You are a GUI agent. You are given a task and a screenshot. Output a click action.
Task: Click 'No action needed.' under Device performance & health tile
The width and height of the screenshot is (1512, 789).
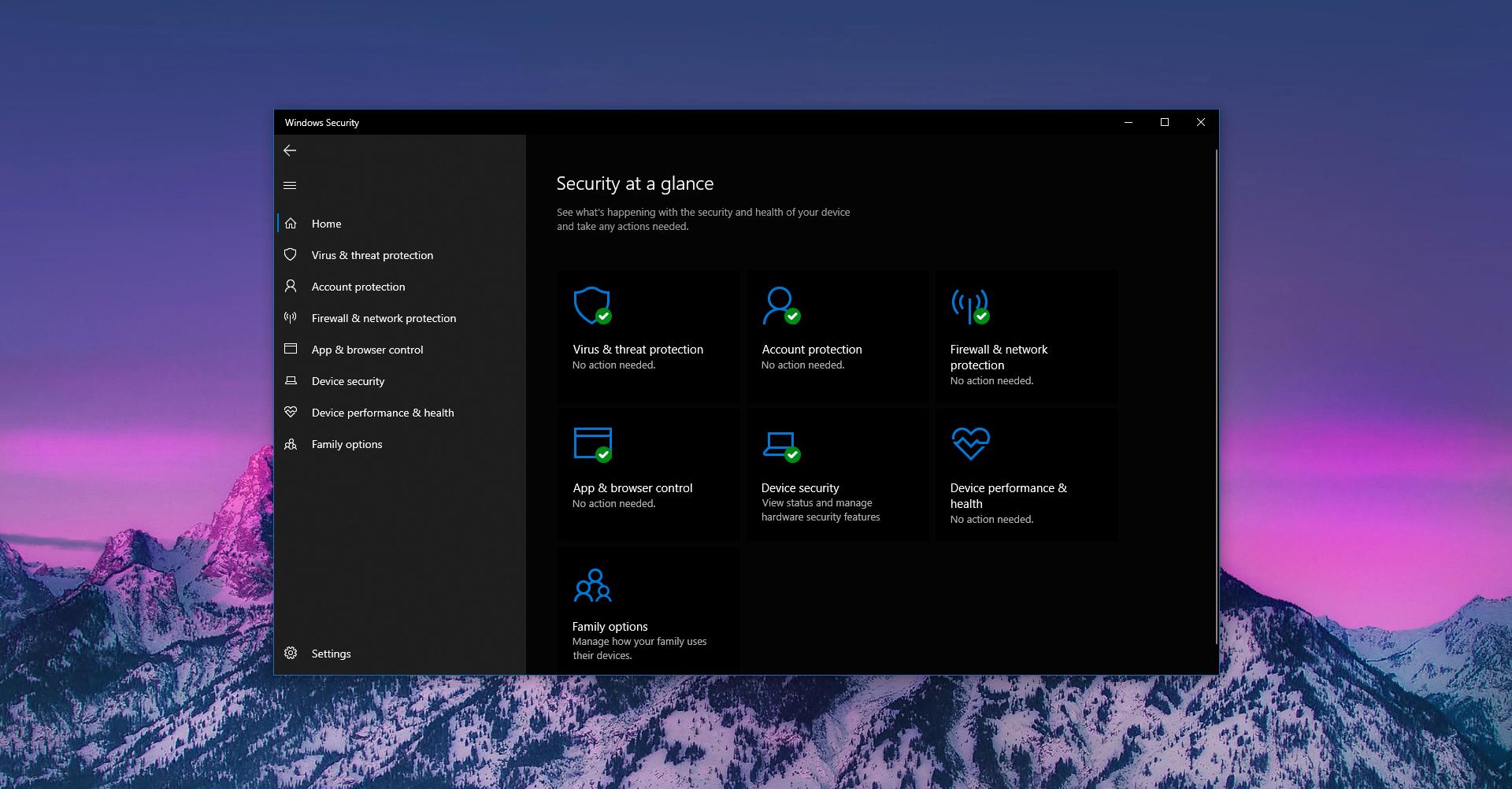tap(991, 520)
